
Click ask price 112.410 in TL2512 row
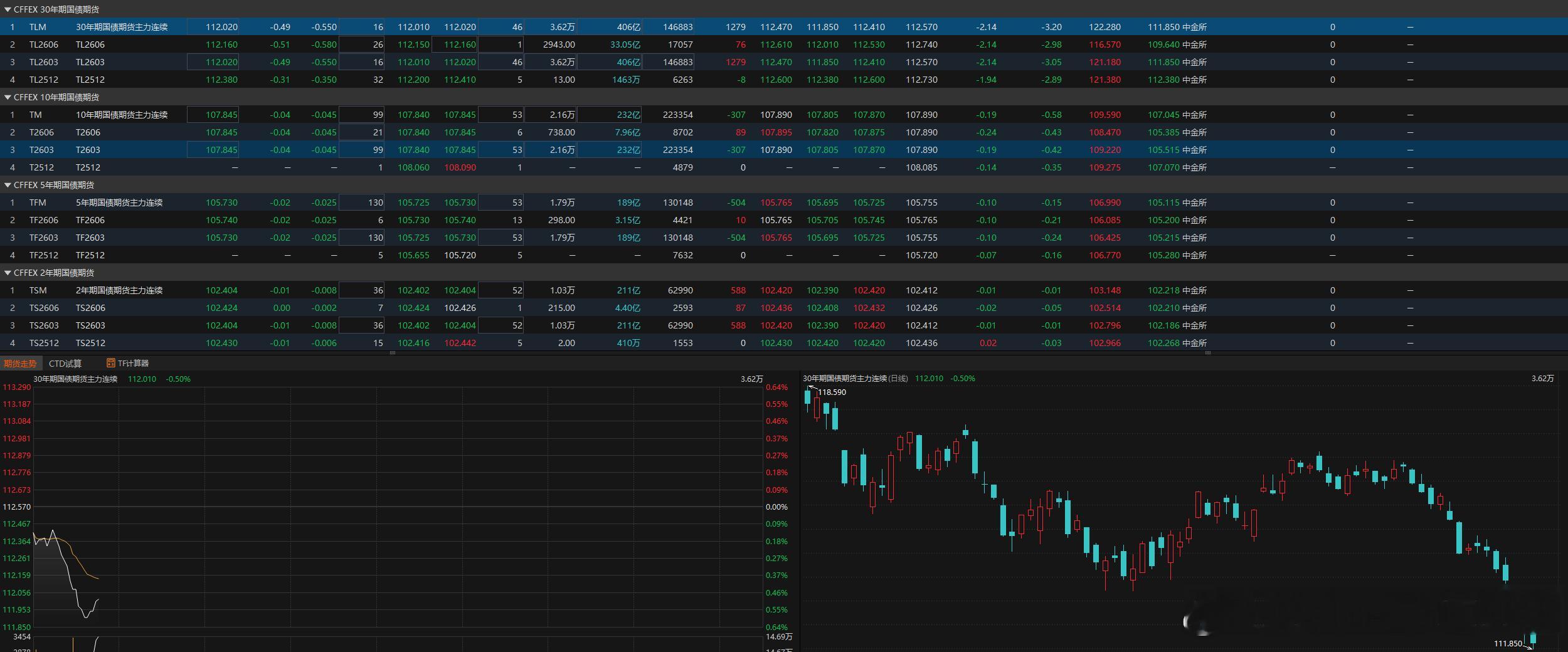pyautogui.click(x=460, y=80)
